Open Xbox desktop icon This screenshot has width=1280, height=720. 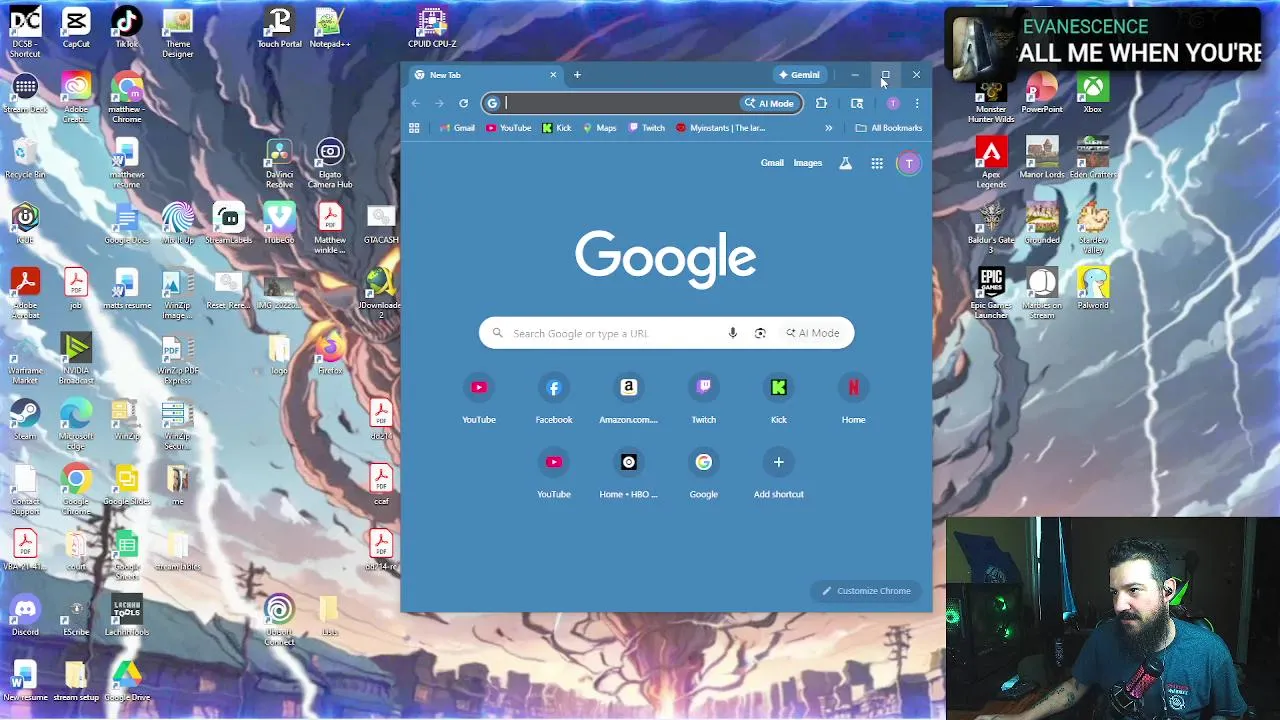tap(1093, 93)
